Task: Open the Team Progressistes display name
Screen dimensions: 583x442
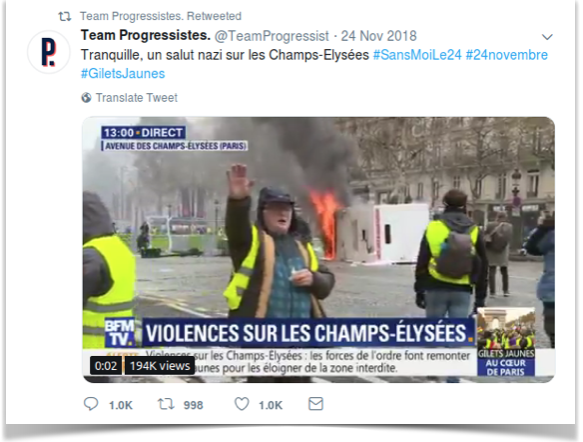Action: coord(146,35)
